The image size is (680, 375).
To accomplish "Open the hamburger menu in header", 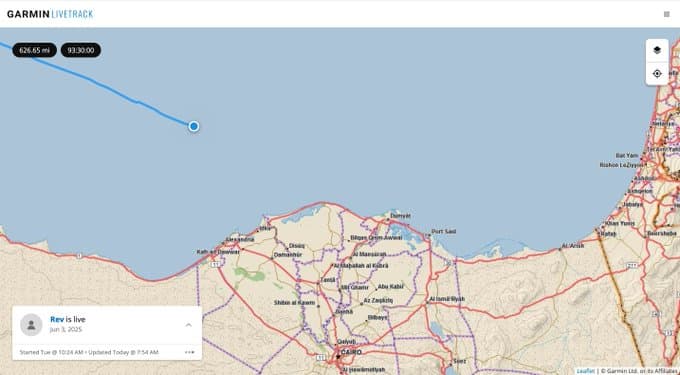I will pos(667,14).
